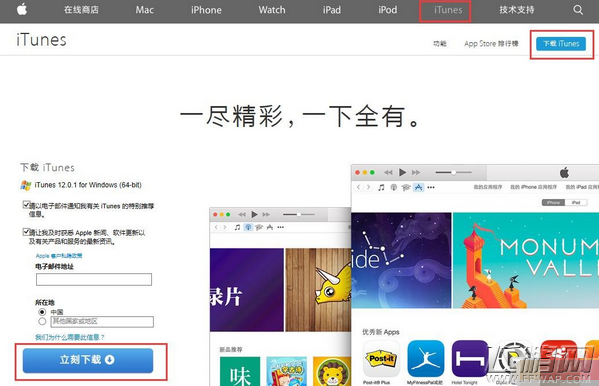
Task: Open the 我们为什么需要此信息 link
Action: click(70, 337)
